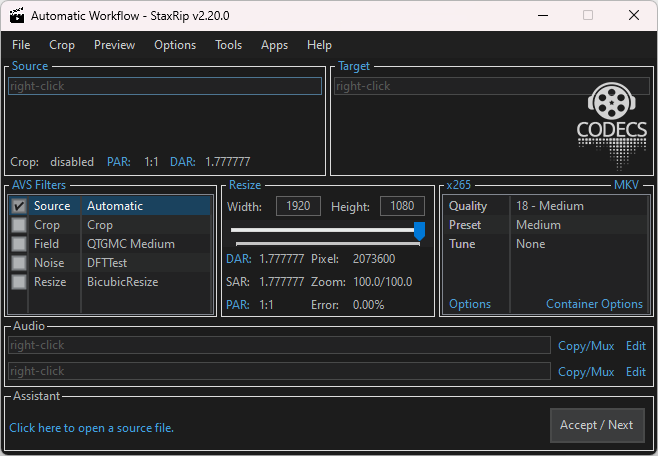Click the Height input box
Screen dimensions: 658x456
(402, 206)
